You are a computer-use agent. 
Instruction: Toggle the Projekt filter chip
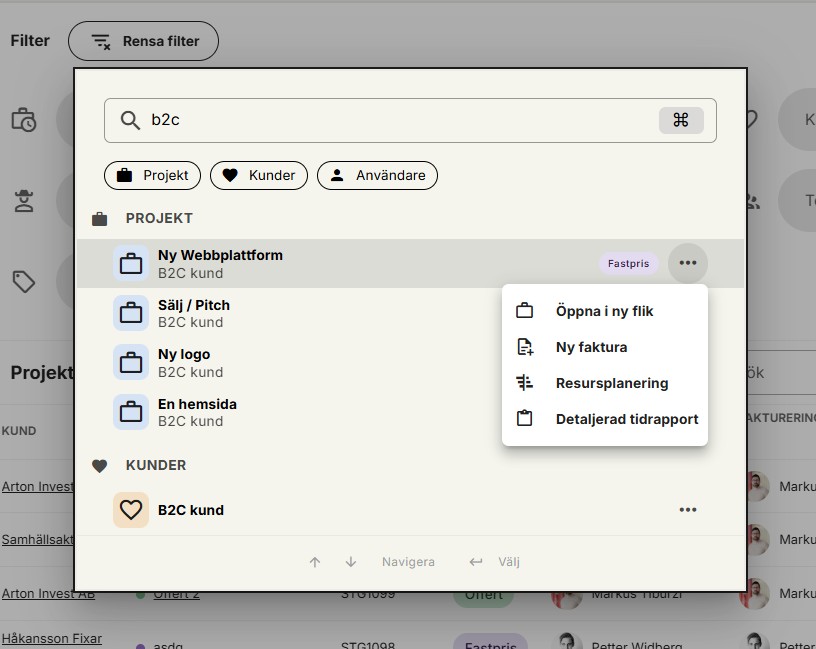(153, 175)
